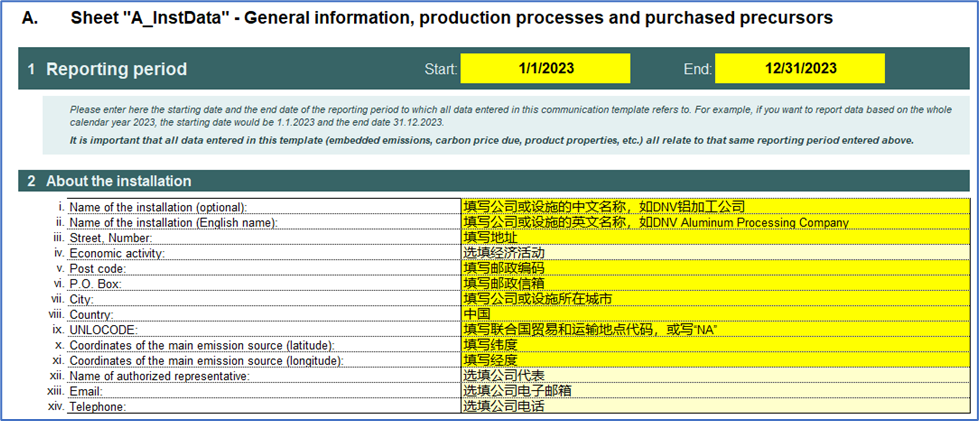Click the End date field showing 12/31/2023
The image size is (979, 421).
pyautogui.click(x=799, y=68)
